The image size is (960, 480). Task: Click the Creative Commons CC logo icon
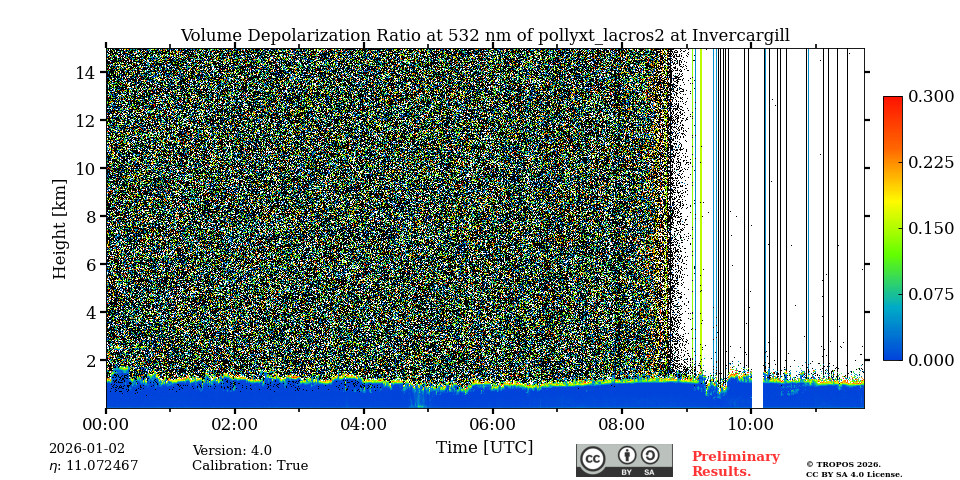pos(593,459)
